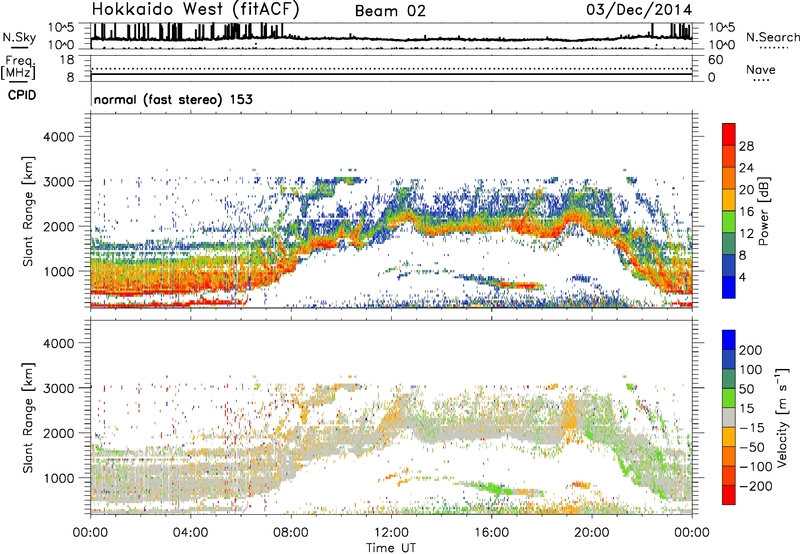Select the '-200' value on the velocity color bar
Image resolution: width=800 pixels, height=554 pixels.
755,486
